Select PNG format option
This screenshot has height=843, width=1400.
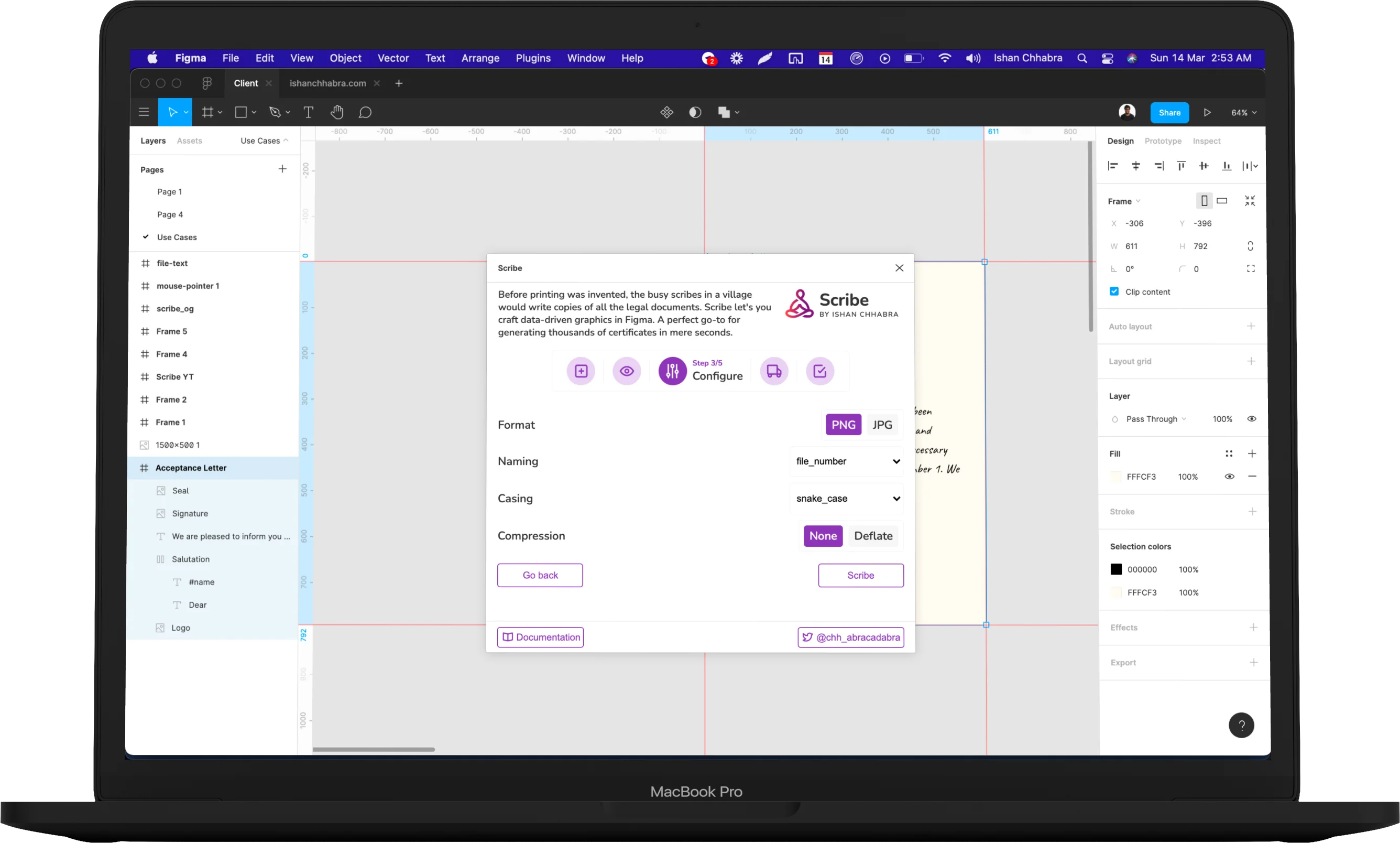tap(843, 424)
